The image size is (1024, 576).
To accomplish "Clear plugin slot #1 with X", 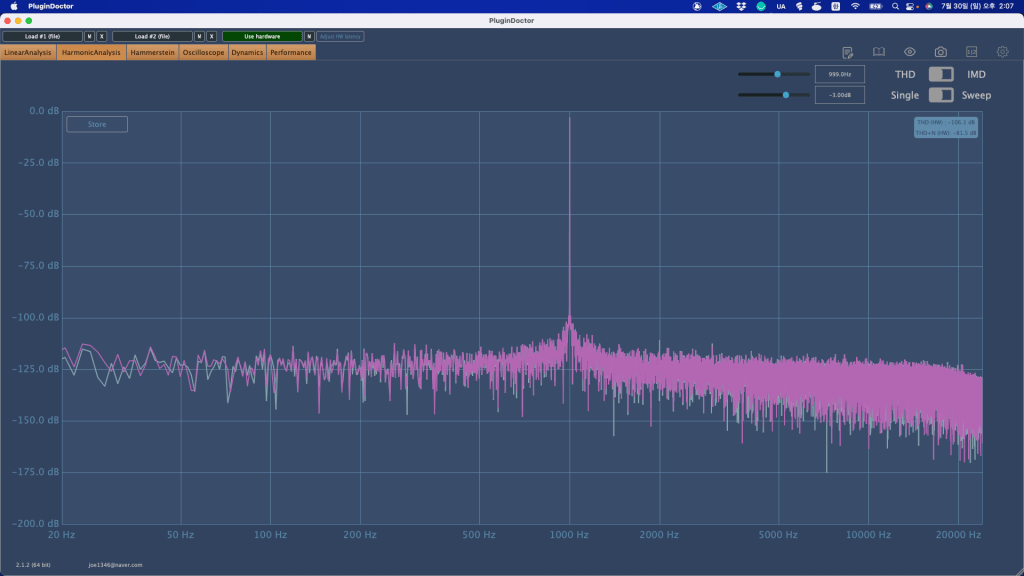I will tap(101, 36).
